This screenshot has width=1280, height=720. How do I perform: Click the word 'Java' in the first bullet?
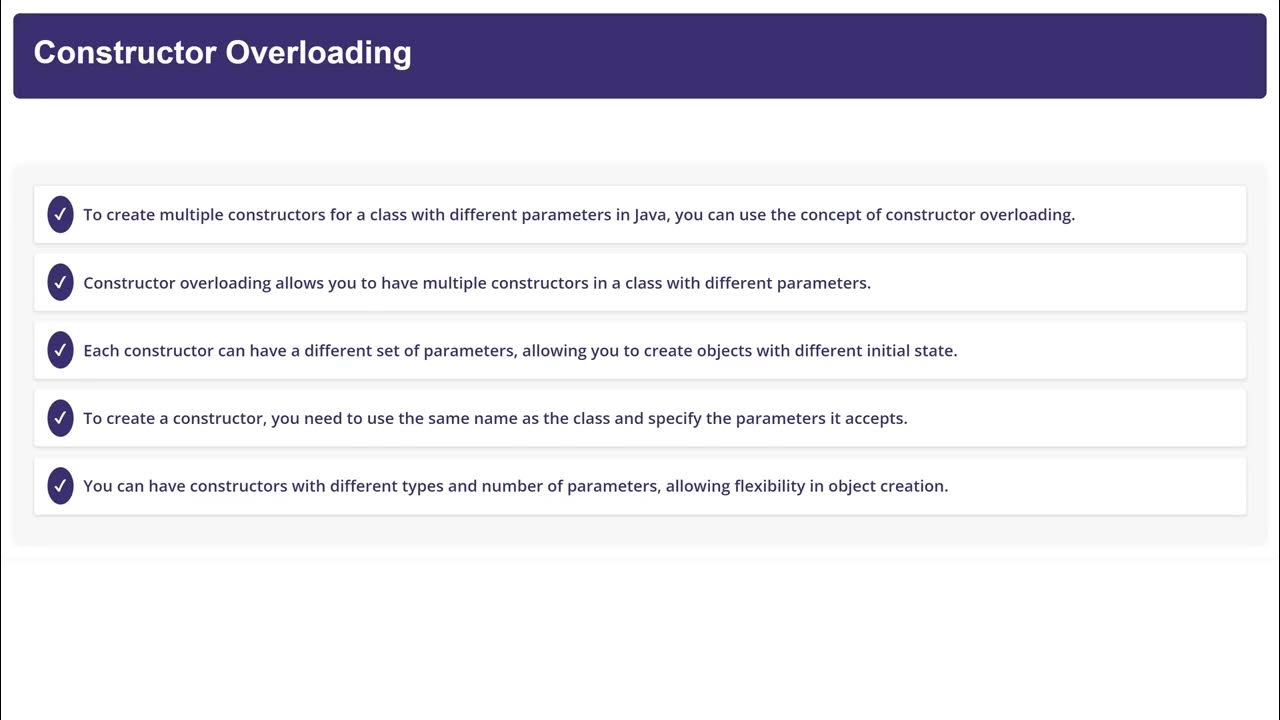click(x=650, y=215)
